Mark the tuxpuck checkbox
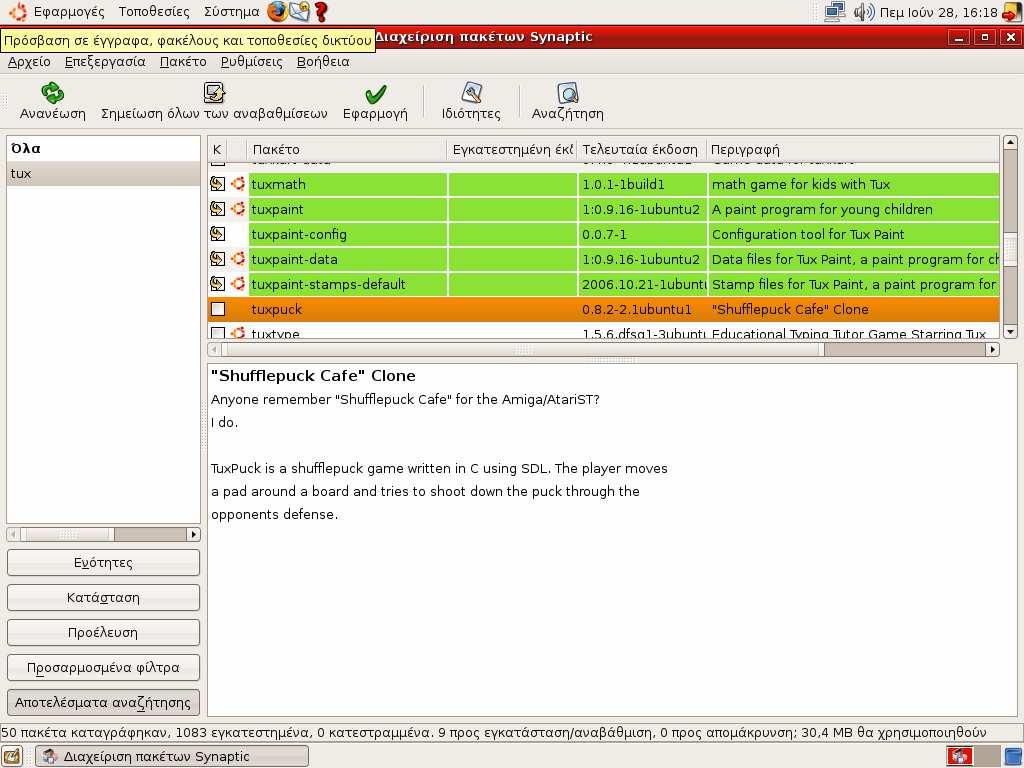The width and height of the screenshot is (1024, 768). (218, 309)
